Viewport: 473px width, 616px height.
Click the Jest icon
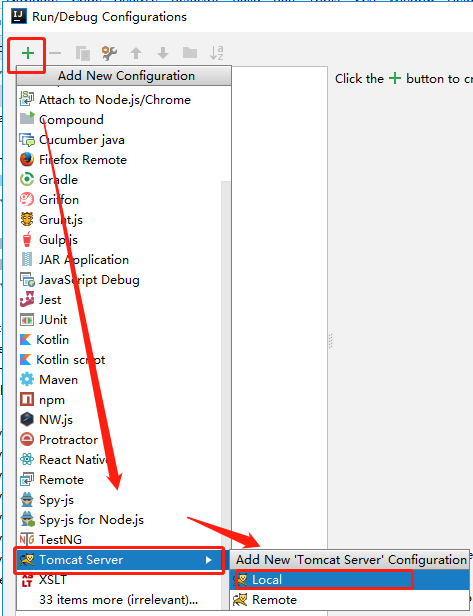coord(27,299)
